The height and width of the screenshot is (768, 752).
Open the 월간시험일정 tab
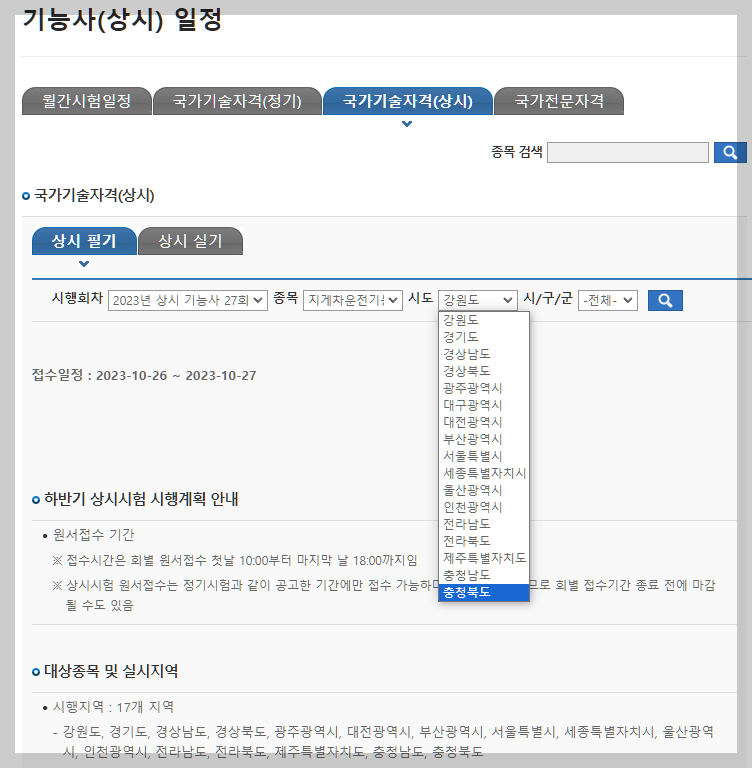pyautogui.click(x=87, y=101)
